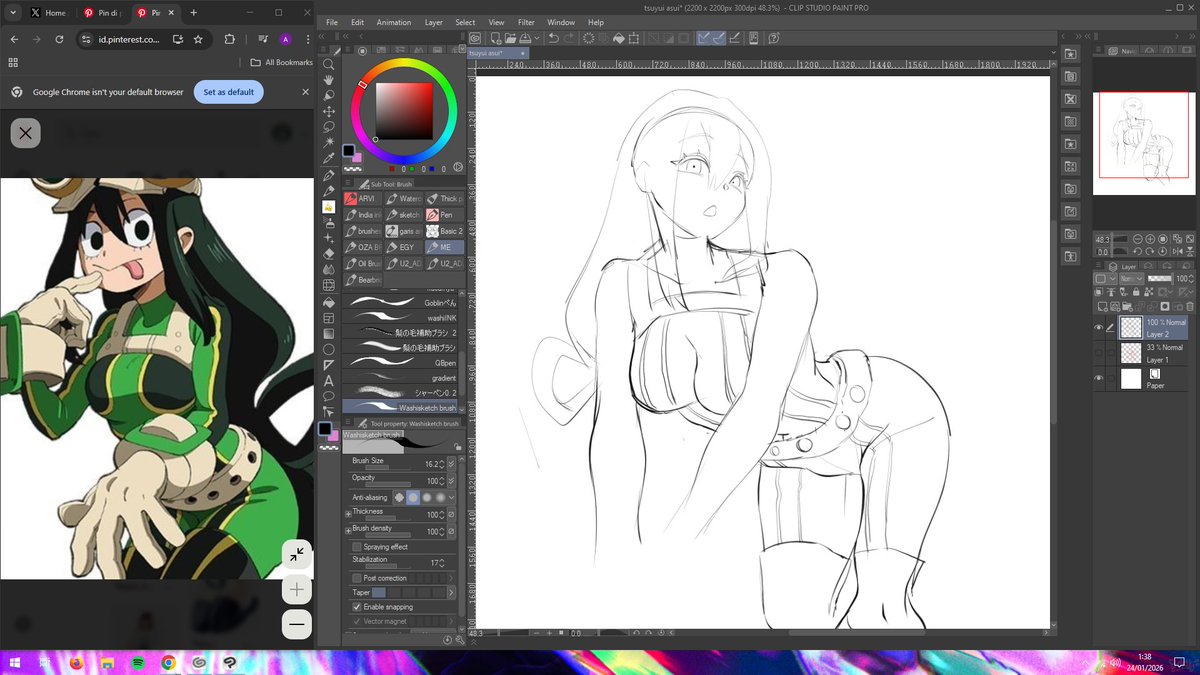Select the Gradient tool

(329, 333)
